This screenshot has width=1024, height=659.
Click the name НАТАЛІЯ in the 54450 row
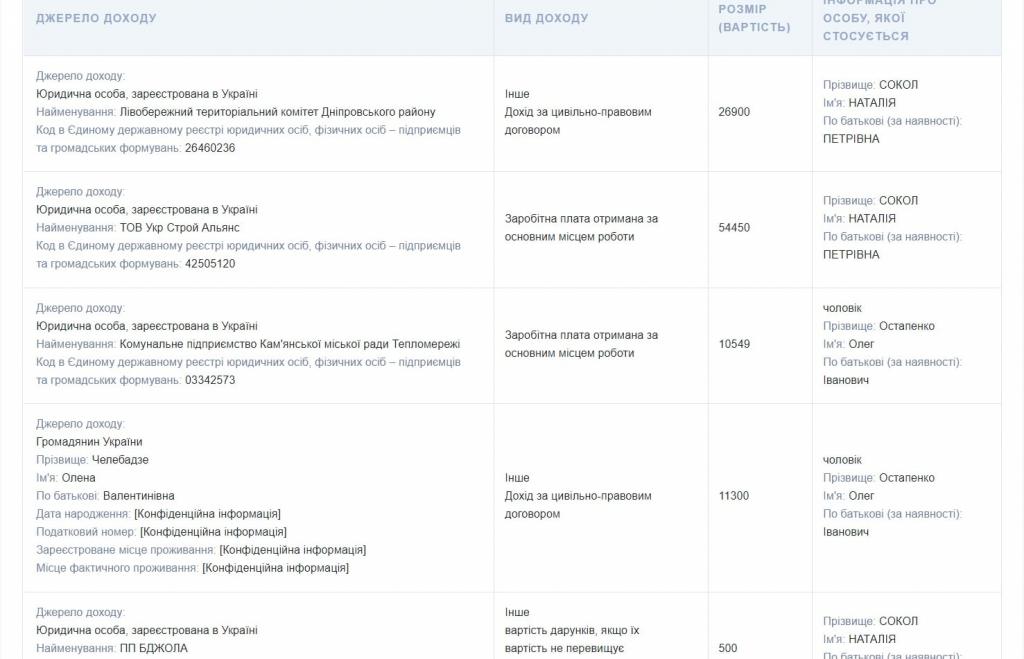click(872, 219)
